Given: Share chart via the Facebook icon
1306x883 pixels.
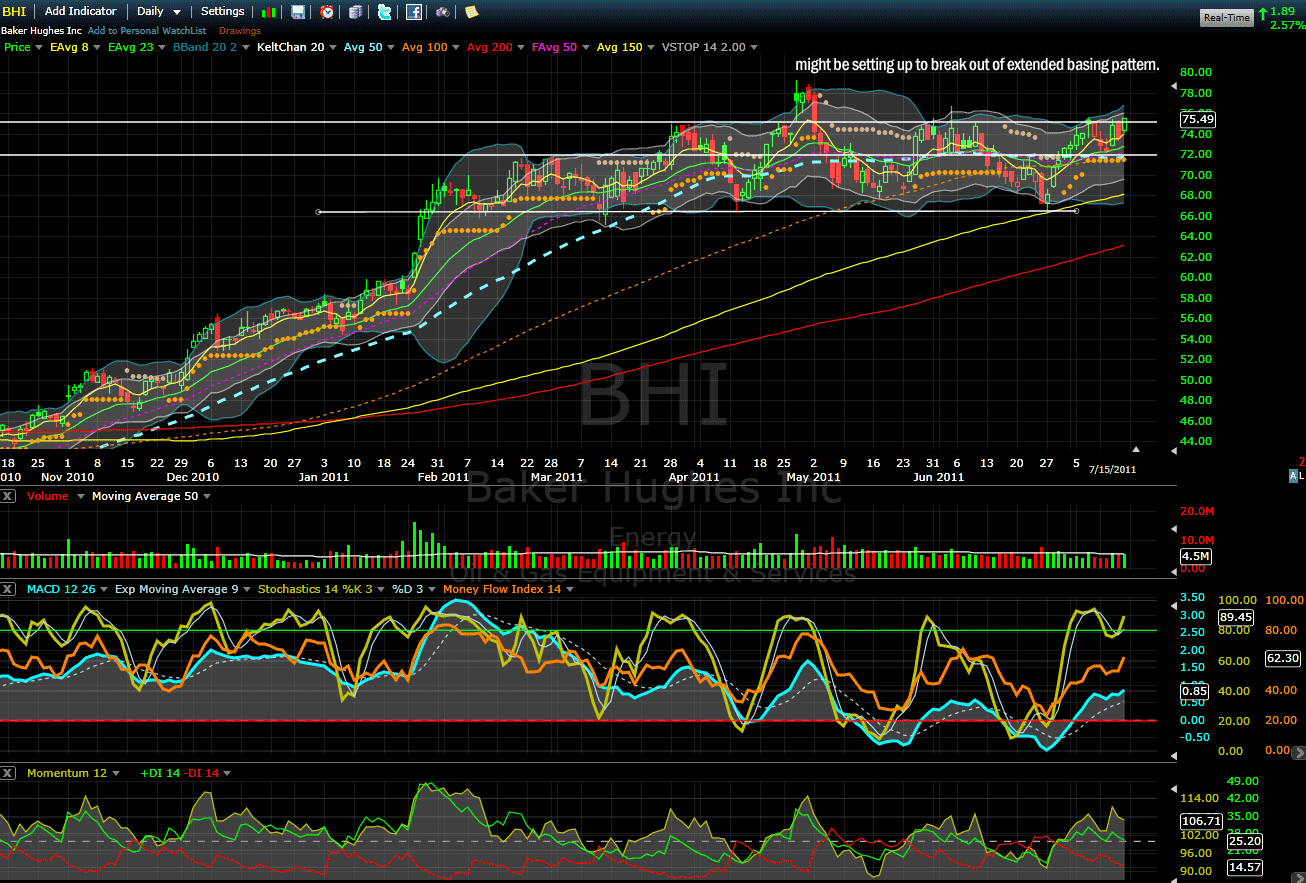Looking at the screenshot, I should 414,12.
